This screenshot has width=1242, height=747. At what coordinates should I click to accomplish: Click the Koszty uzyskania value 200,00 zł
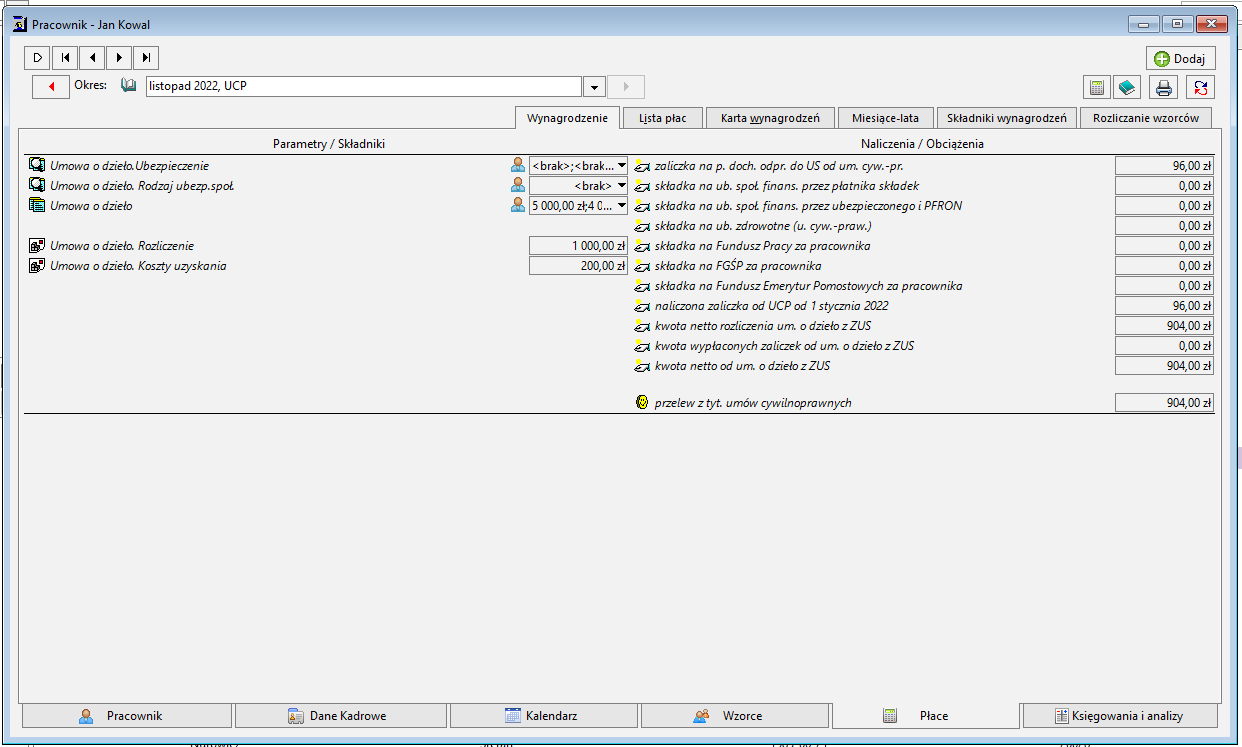pos(578,266)
